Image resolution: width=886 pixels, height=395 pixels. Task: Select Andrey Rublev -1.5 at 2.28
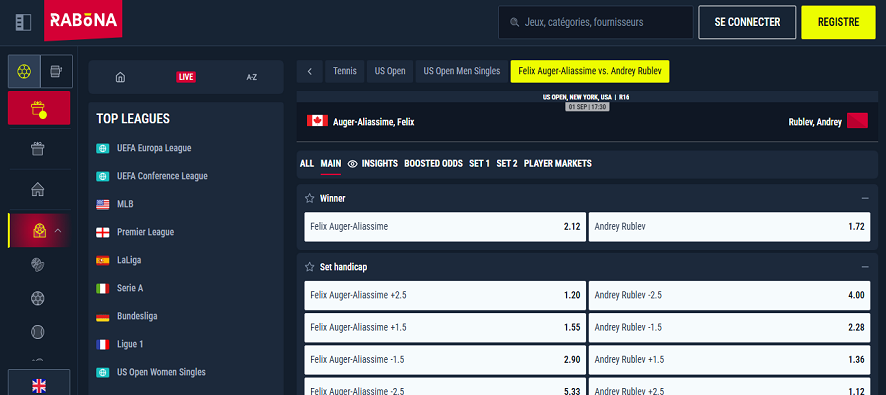coord(729,328)
